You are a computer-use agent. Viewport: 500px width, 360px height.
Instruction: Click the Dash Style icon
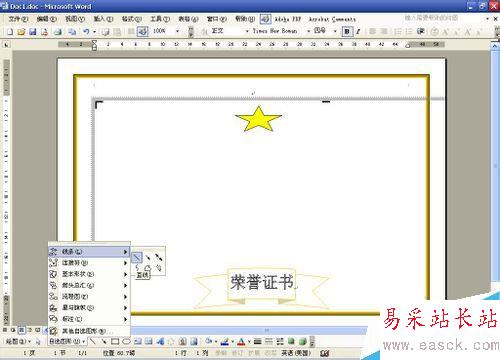click(269, 341)
